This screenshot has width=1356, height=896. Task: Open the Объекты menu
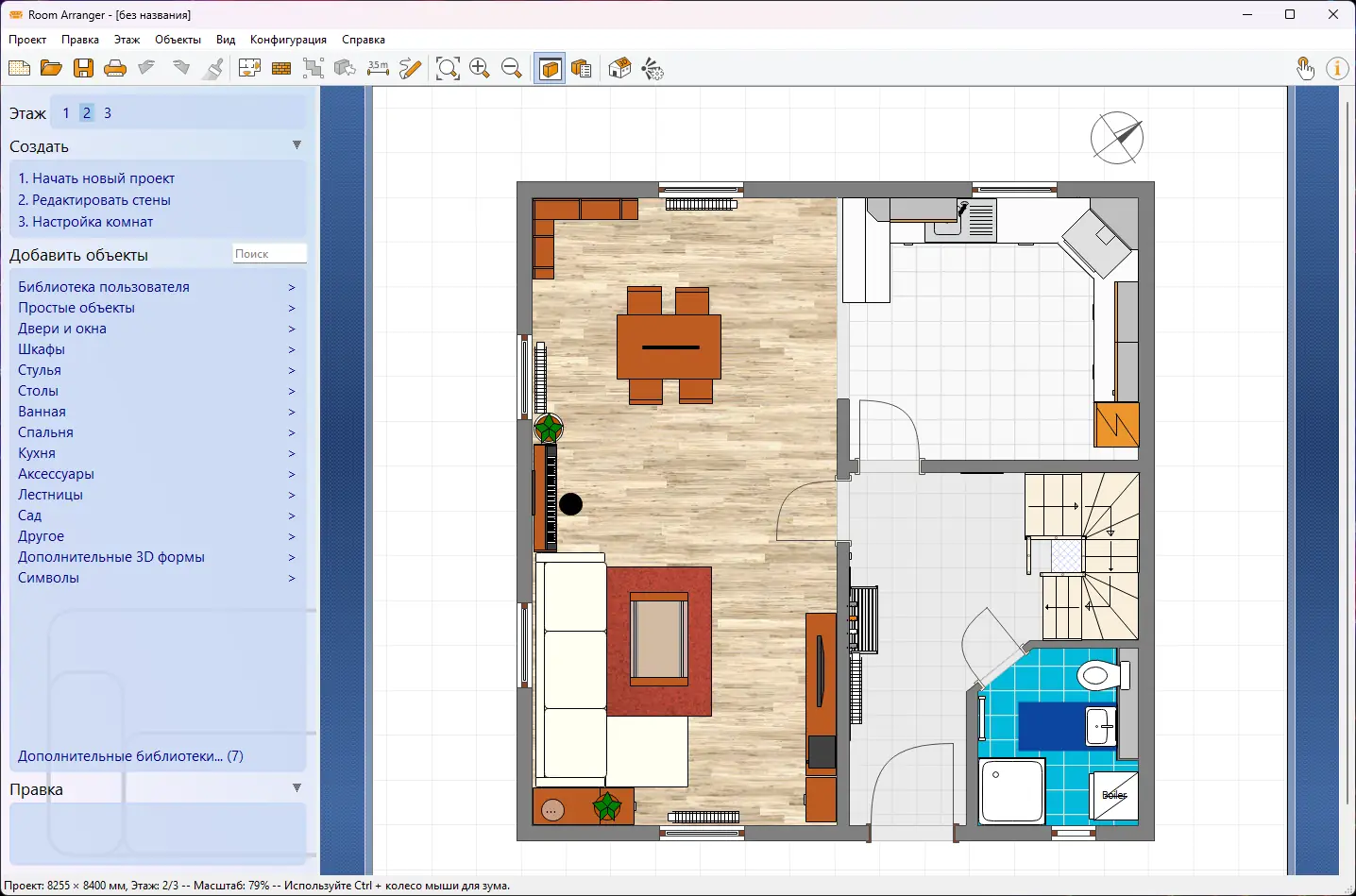(x=178, y=40)
